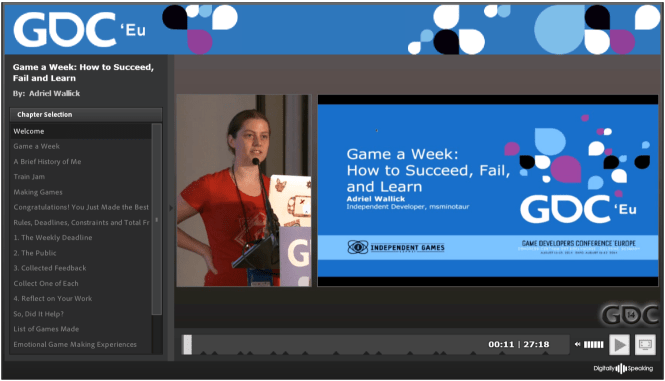Jump to Rules, Deadlines, Constraints chapter
The width and height of the screenshot is (665, 381).
(x=81, y=223)
